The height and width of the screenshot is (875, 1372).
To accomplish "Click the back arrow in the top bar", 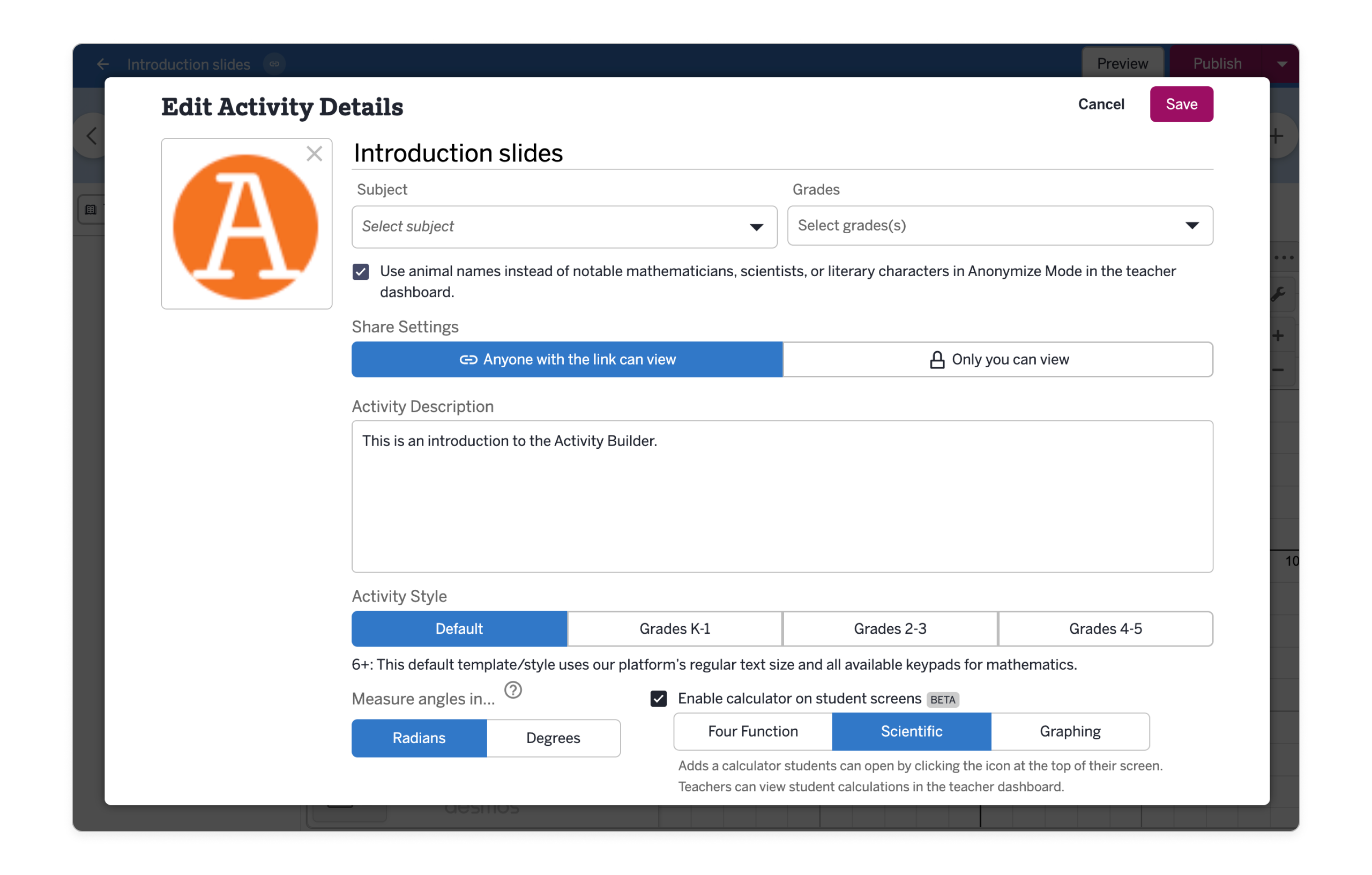I will [x=102, y=64].
